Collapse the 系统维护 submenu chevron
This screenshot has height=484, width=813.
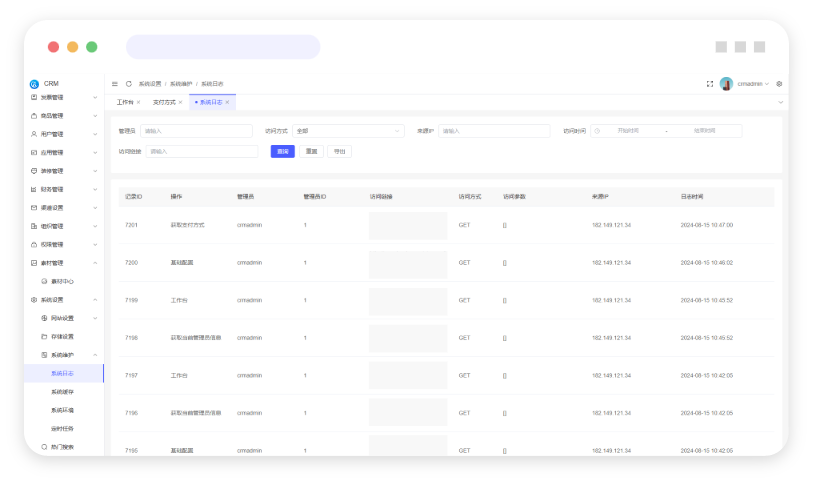coord(95,355)
